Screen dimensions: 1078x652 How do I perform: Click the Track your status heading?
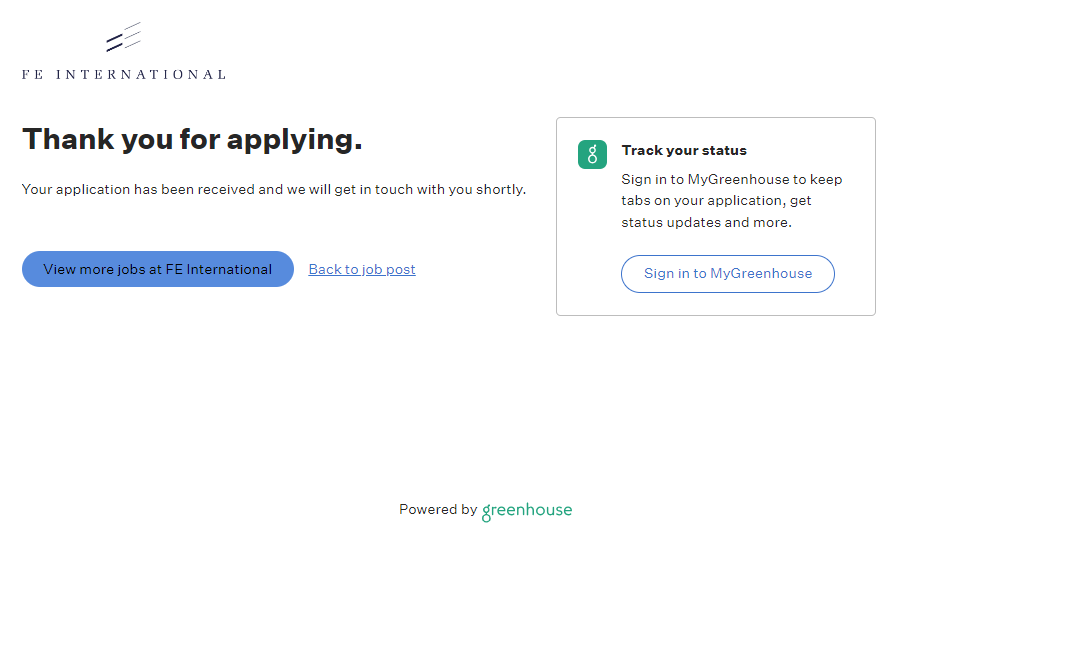pos(684,150)
